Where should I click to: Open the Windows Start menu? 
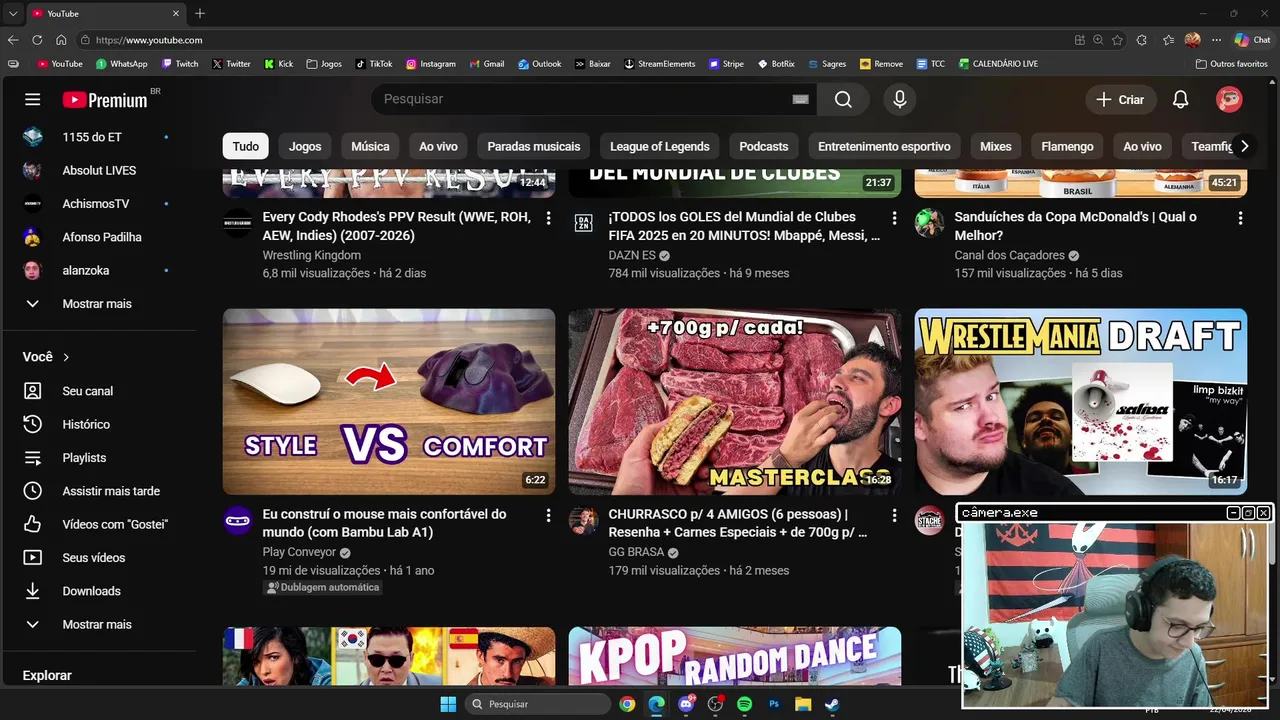448,704
